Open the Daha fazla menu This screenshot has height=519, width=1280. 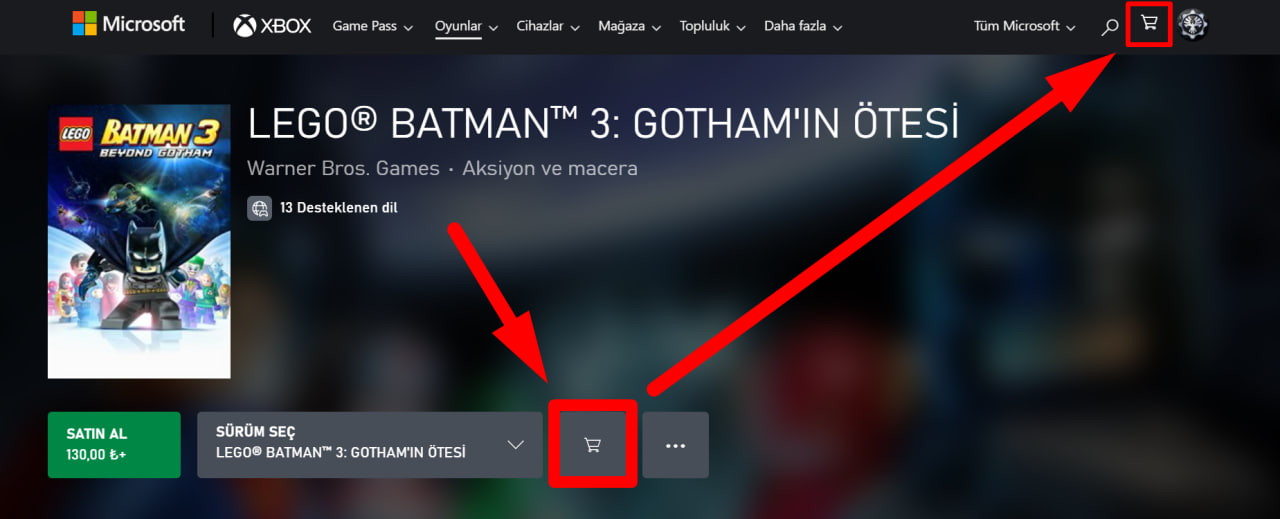pos(803,26)
